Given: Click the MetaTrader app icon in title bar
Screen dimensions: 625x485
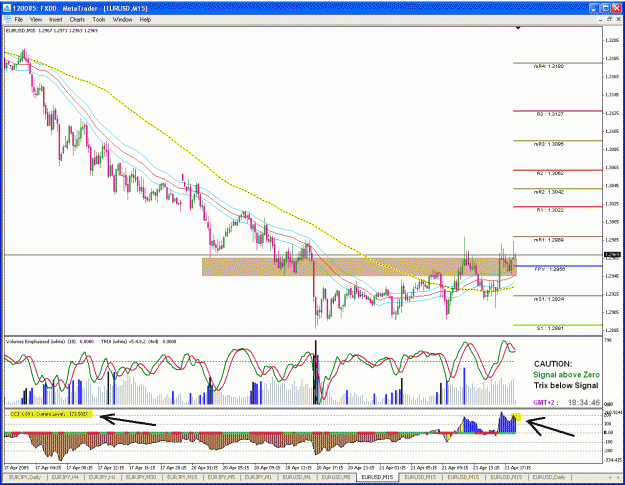Looking at the screenshot, I should click(x=7, y=8).
